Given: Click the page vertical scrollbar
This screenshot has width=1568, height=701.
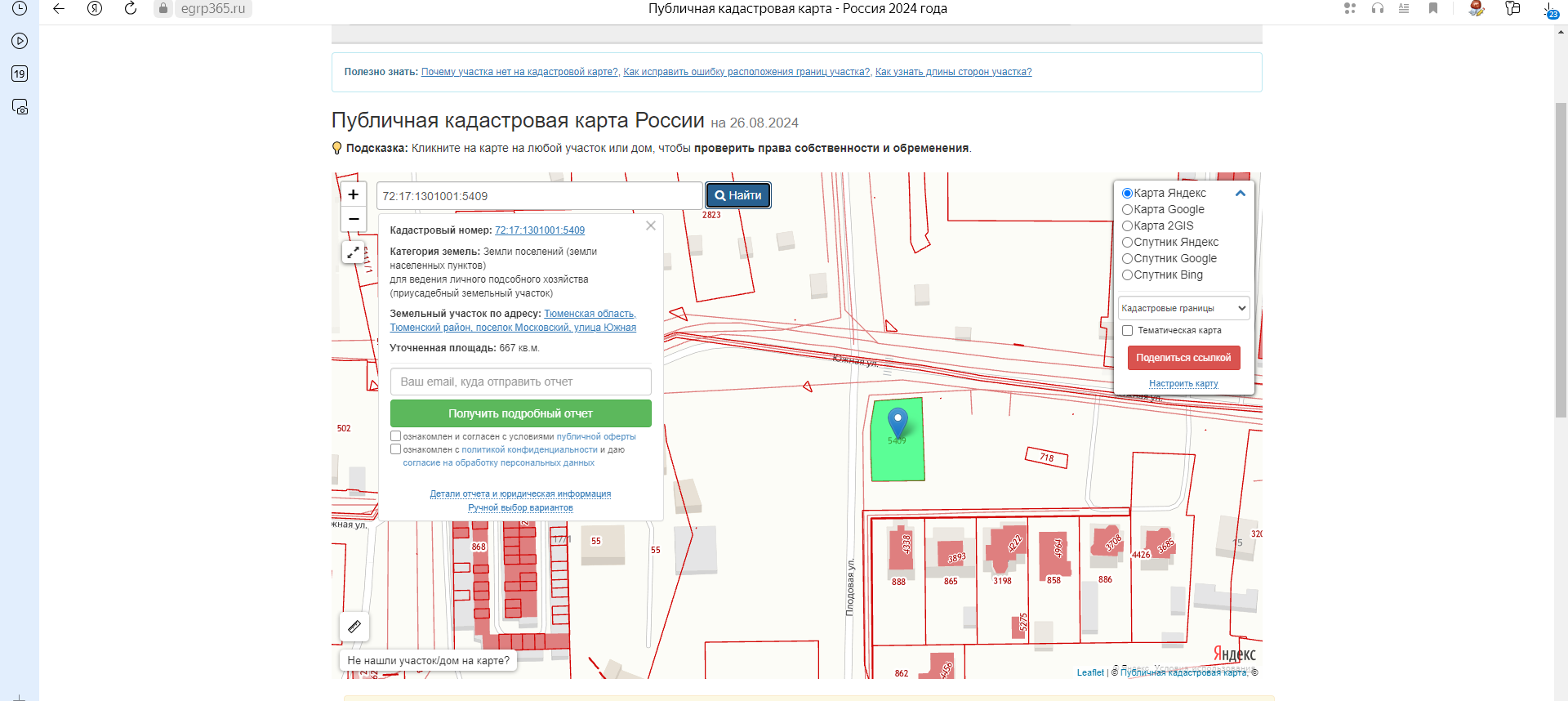Looking at the screenshot, I should [x=1561, y=261].
